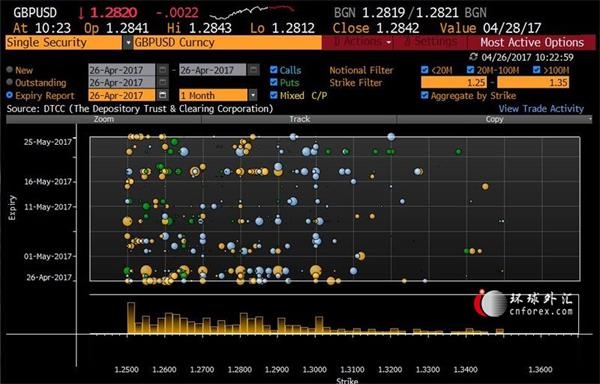Click the refresh icon beside the timestamp
The width and height of the screenshot is (600, 384).
(474, 57)
